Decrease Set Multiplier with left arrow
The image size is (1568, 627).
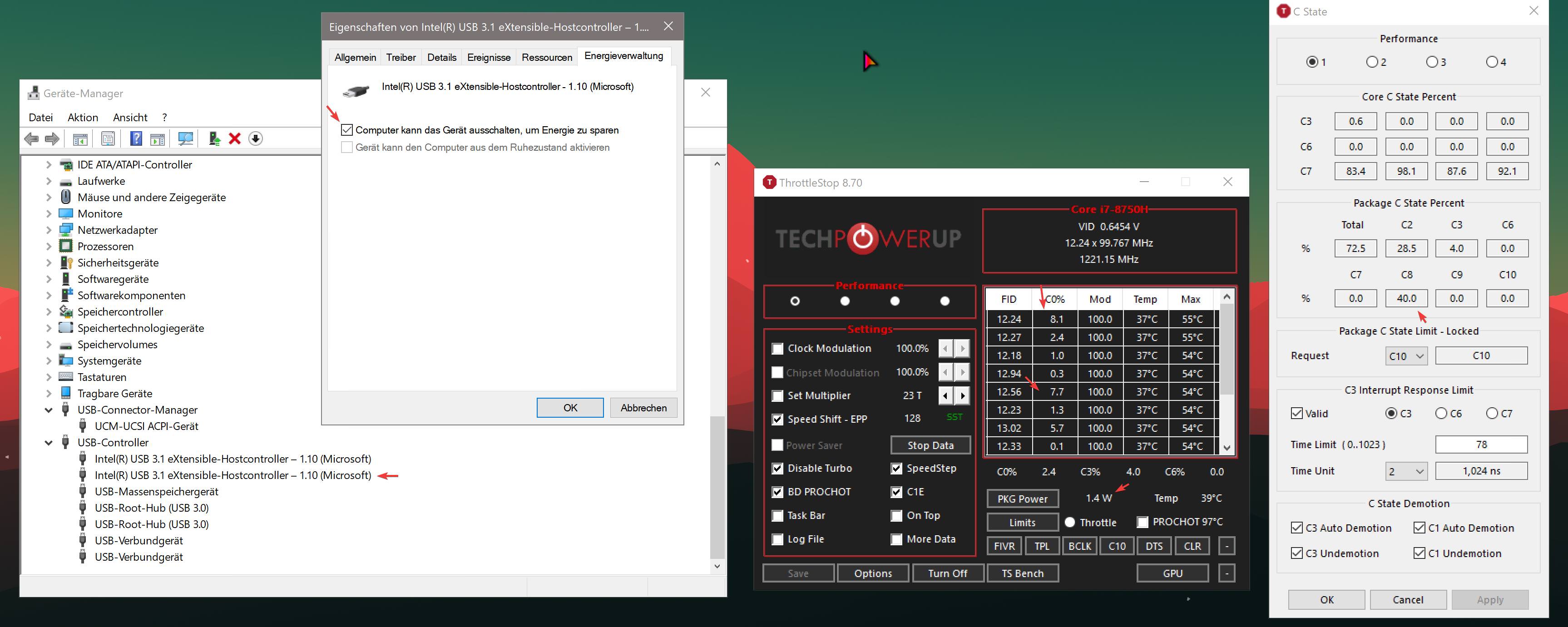pyautogui.click(x=945, y=396)
